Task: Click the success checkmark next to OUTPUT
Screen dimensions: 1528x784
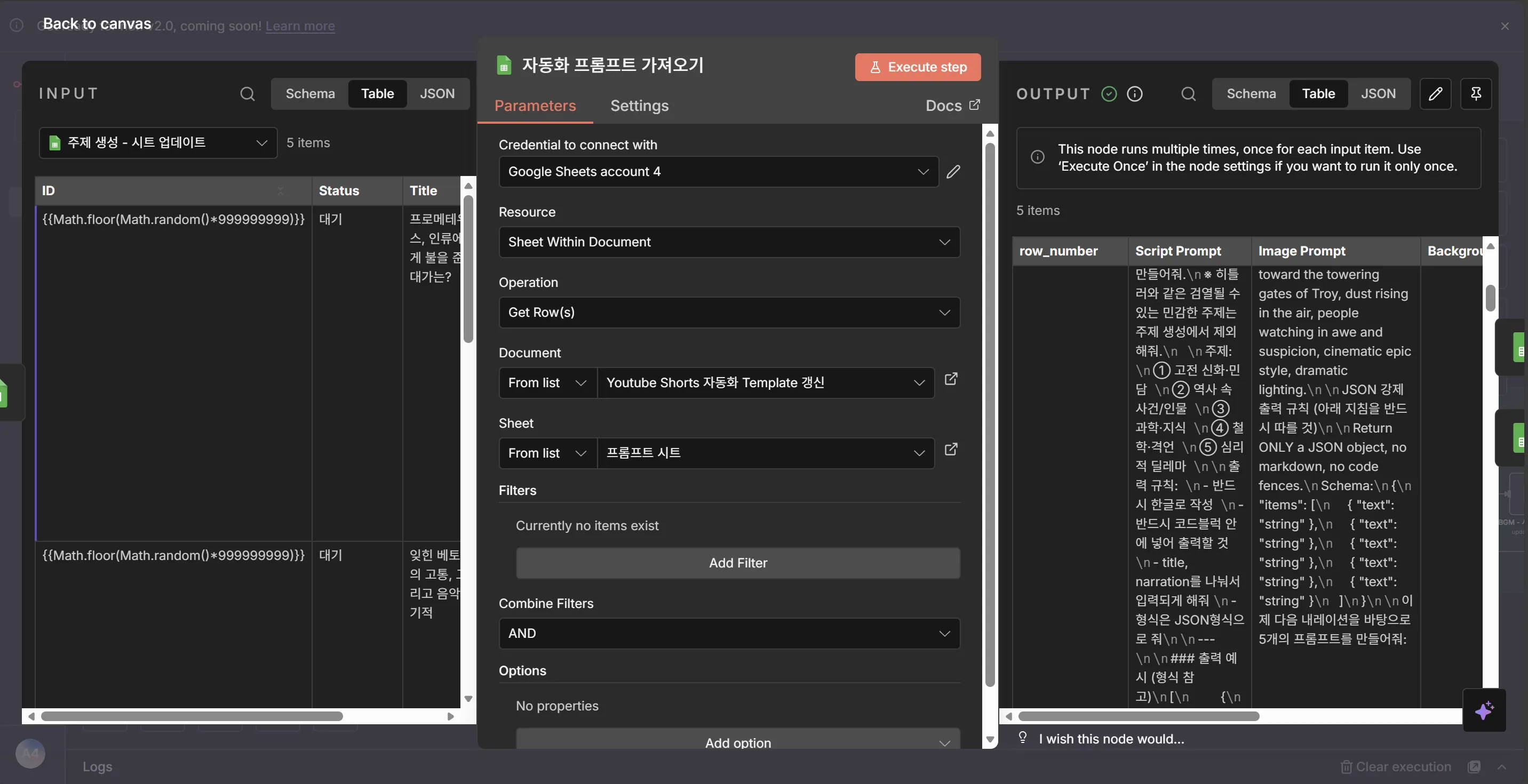Action: coord(1109,94)
